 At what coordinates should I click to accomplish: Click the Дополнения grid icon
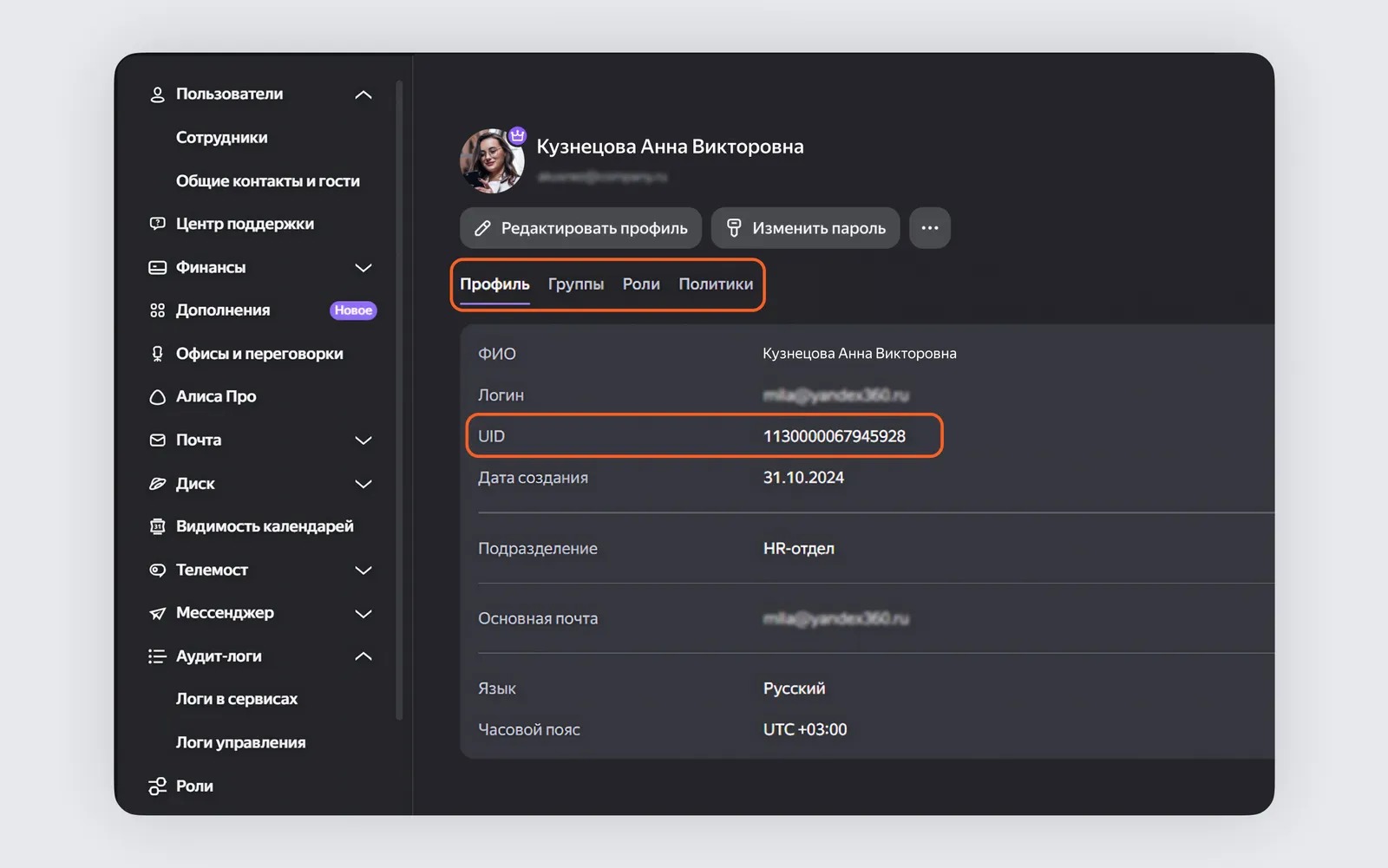[157, 310]
